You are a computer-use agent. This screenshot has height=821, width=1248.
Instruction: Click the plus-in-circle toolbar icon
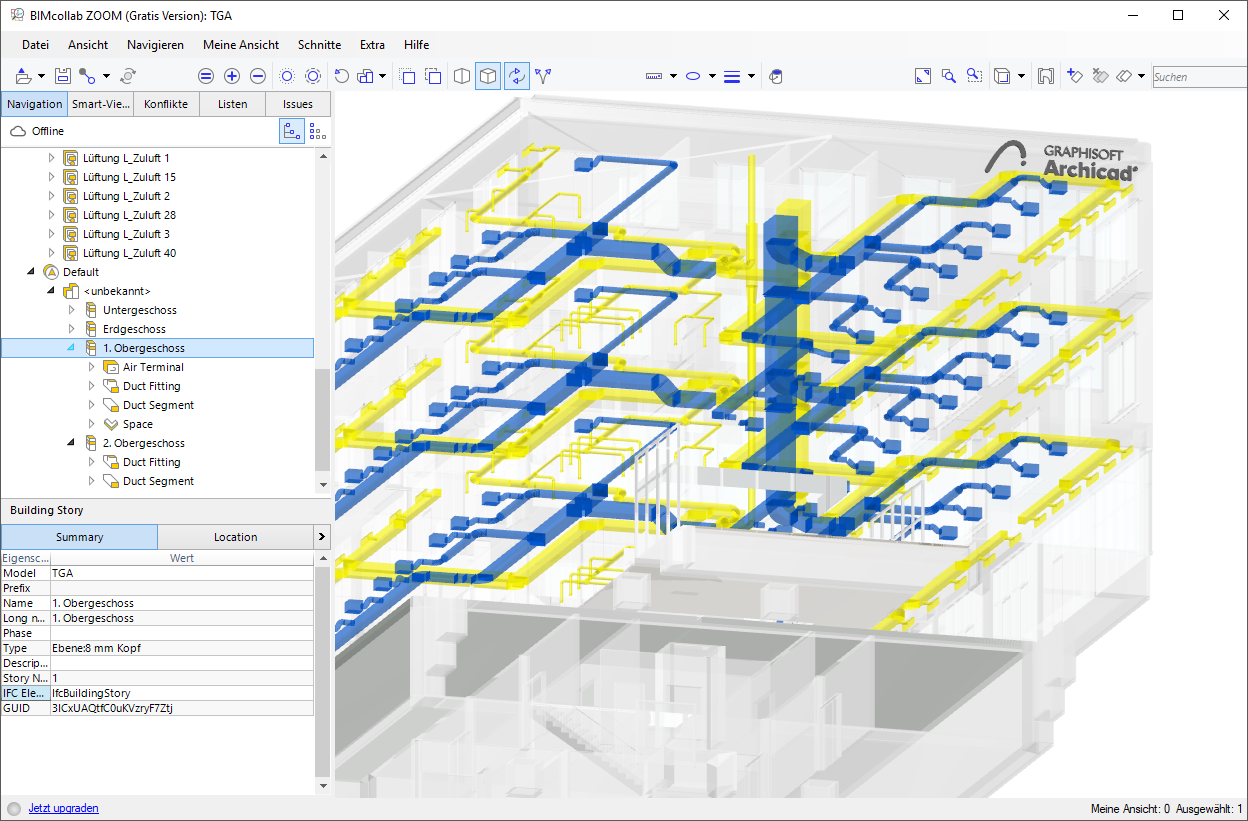(232, 76)
